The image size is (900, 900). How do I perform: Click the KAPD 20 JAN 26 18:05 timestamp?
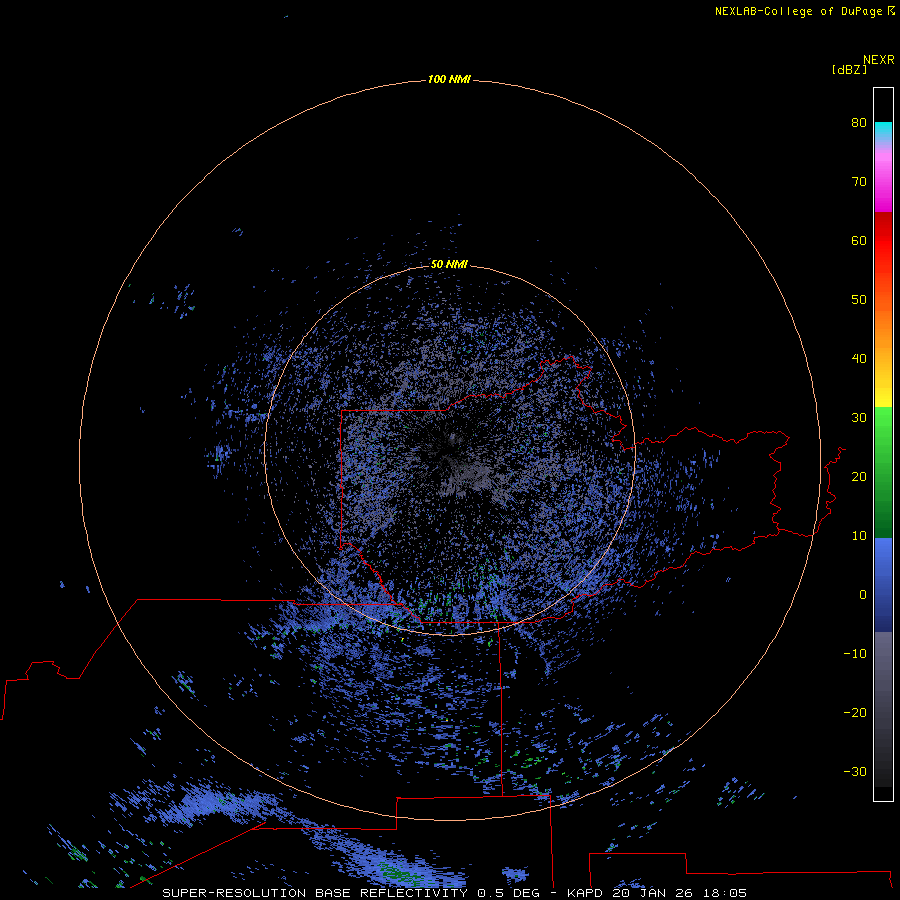(657, 893)
